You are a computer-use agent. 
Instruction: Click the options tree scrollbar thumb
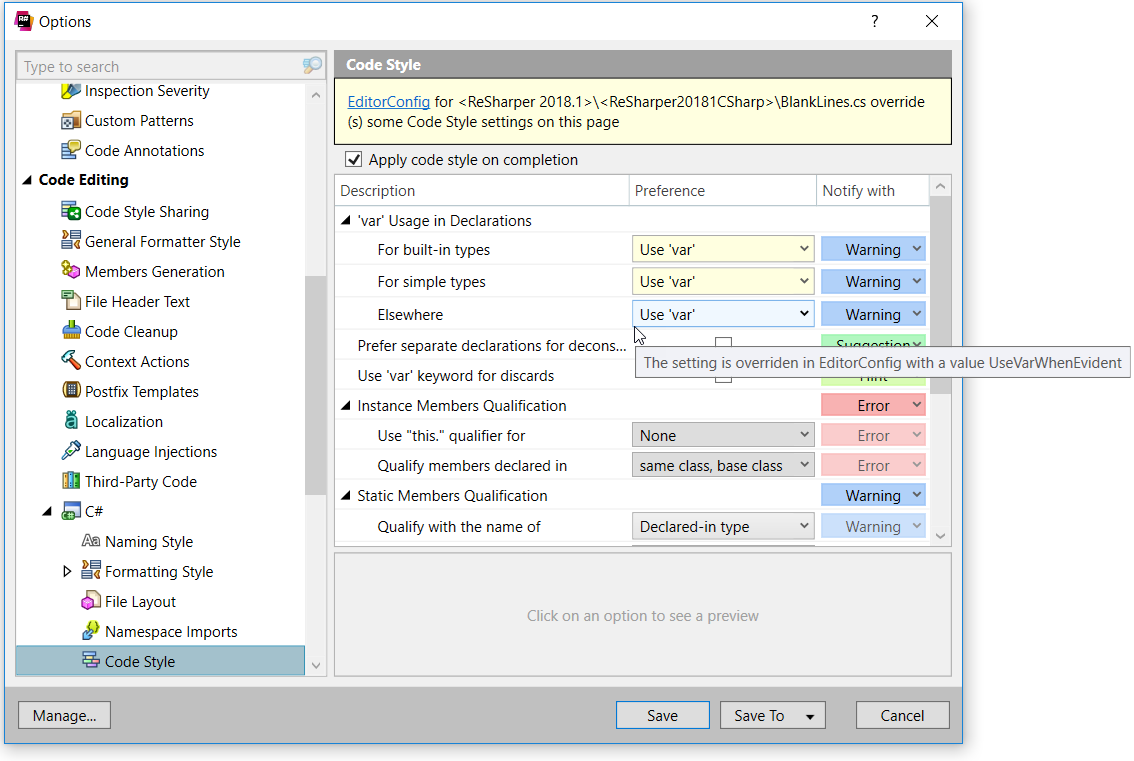click(x=315, y=385)
